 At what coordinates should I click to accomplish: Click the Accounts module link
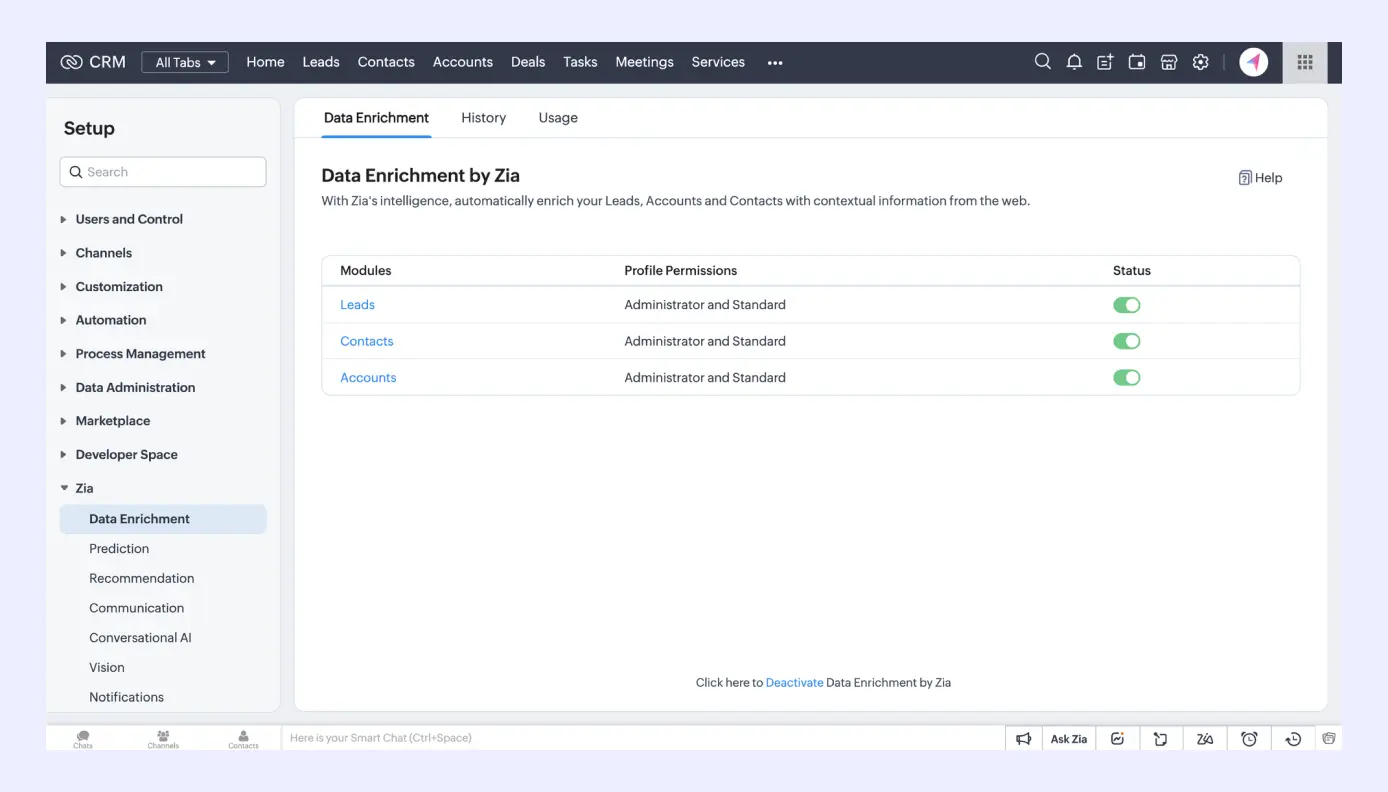(368, 378)
